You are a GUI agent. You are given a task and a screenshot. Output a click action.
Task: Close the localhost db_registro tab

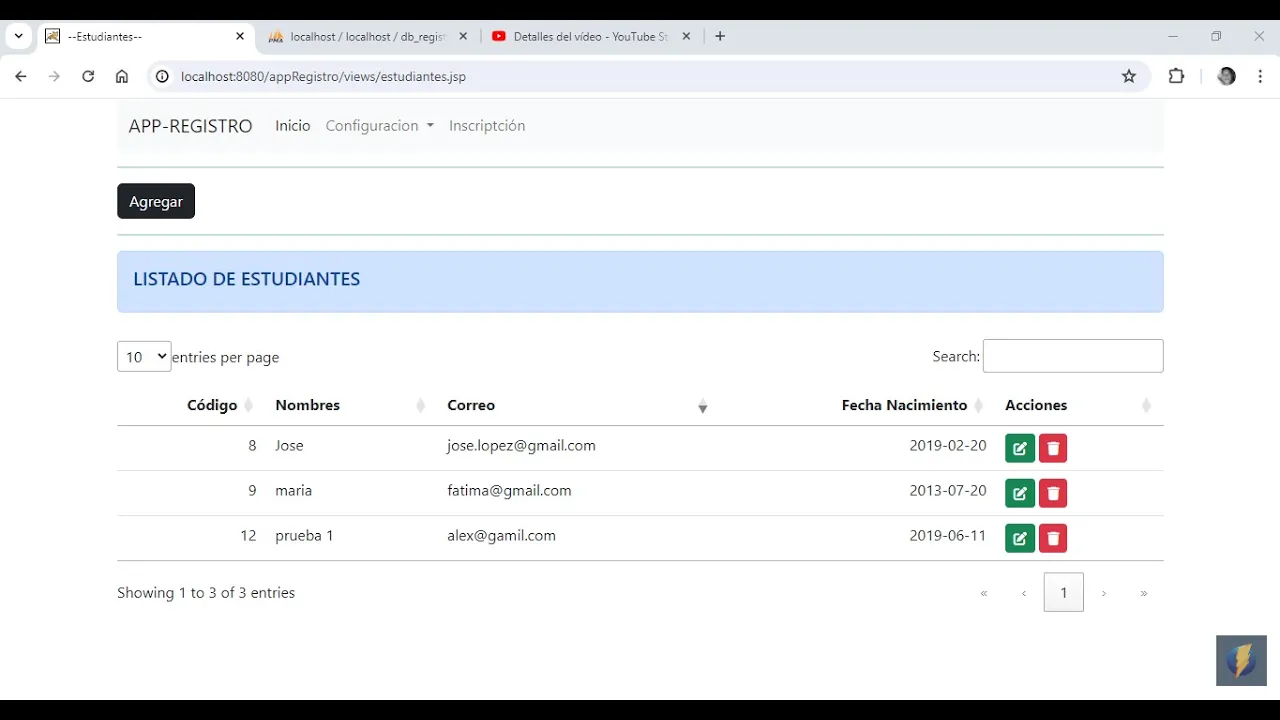point(463,36)
